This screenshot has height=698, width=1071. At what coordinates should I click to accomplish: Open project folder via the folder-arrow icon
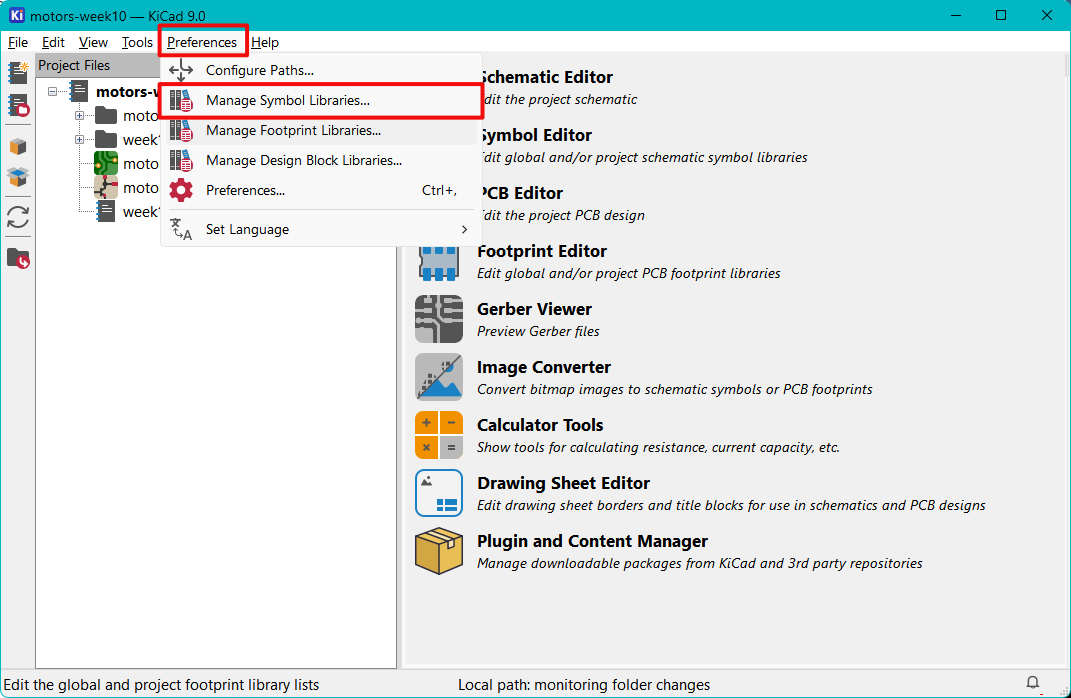pos(18,258)
